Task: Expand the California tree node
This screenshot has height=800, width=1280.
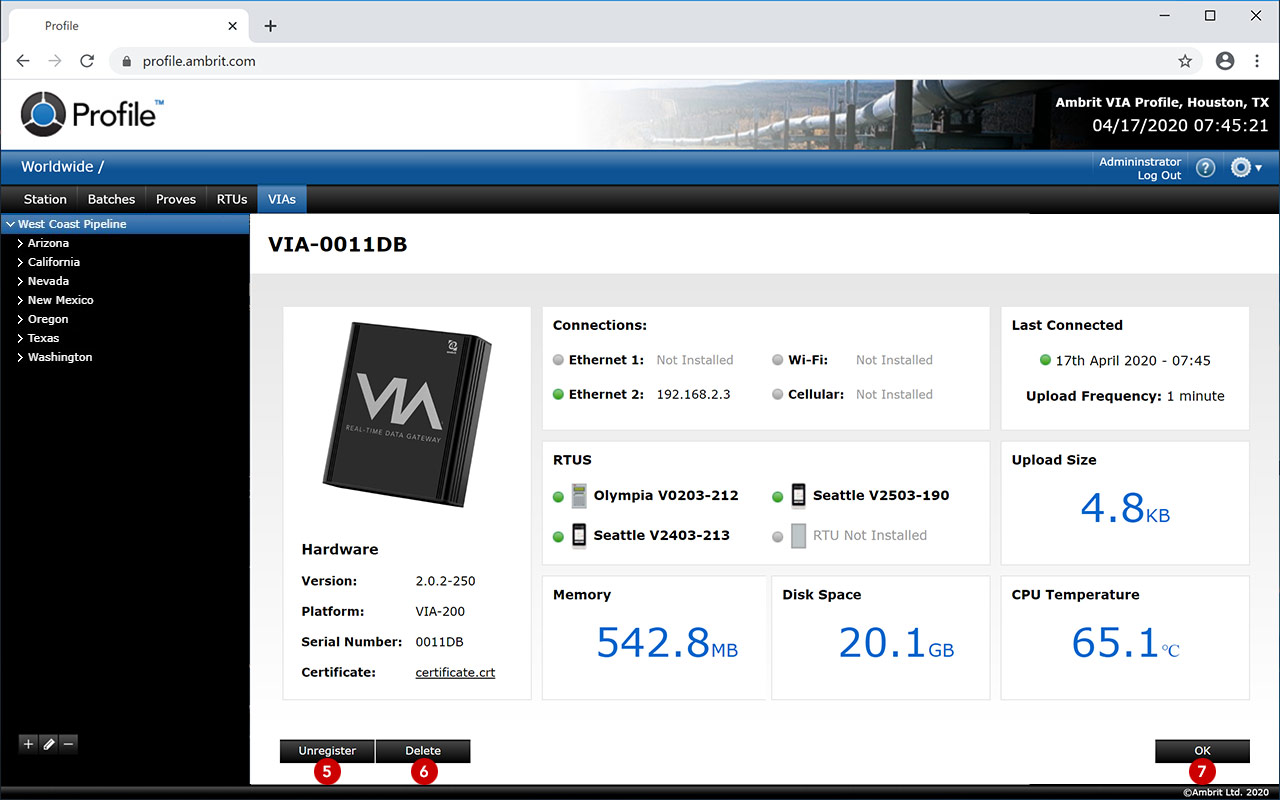Action: (x=20, y=263)
